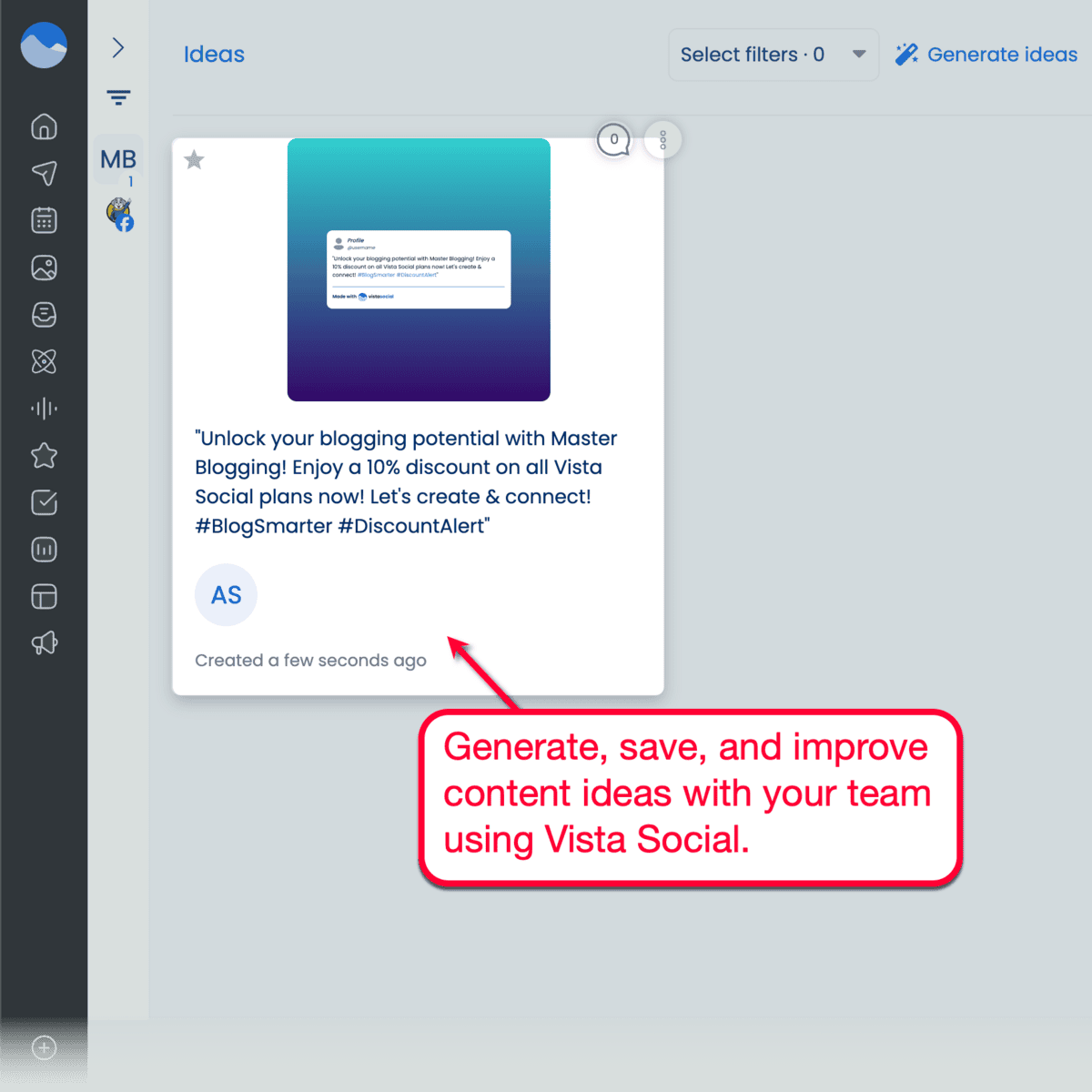The image size is (1092, 1092).
Task: Toggle the filter funnel below the sidebar arrow
Action: [x=118, y=96]
